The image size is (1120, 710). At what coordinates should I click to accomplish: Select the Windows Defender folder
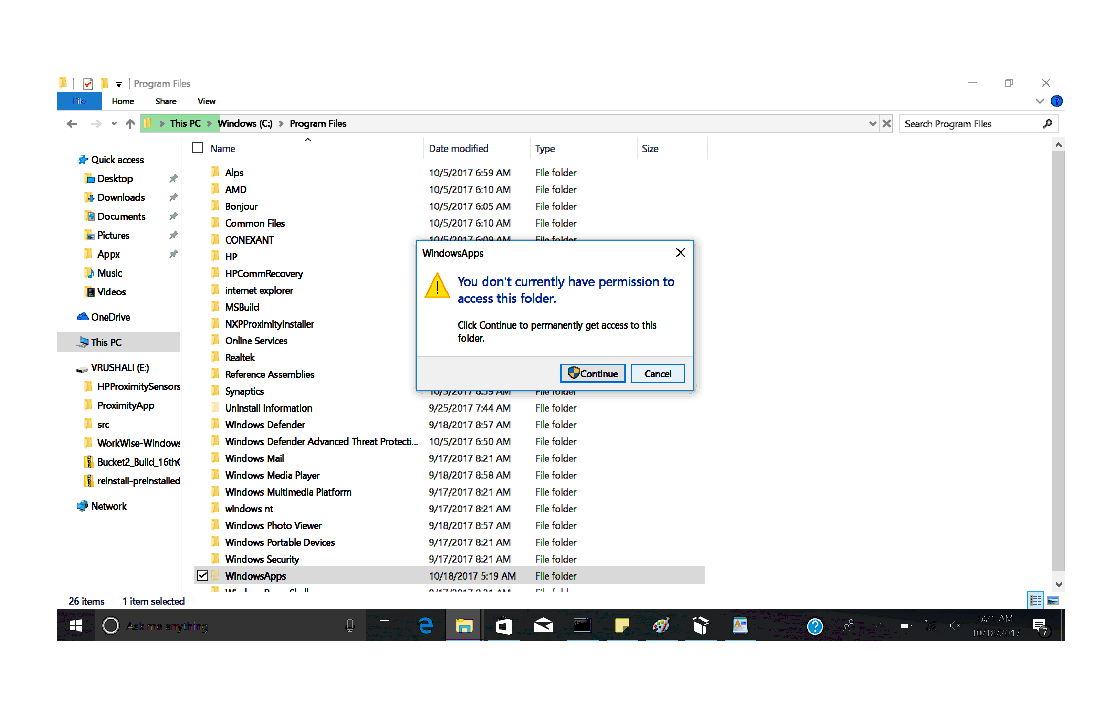pos(265,425)
